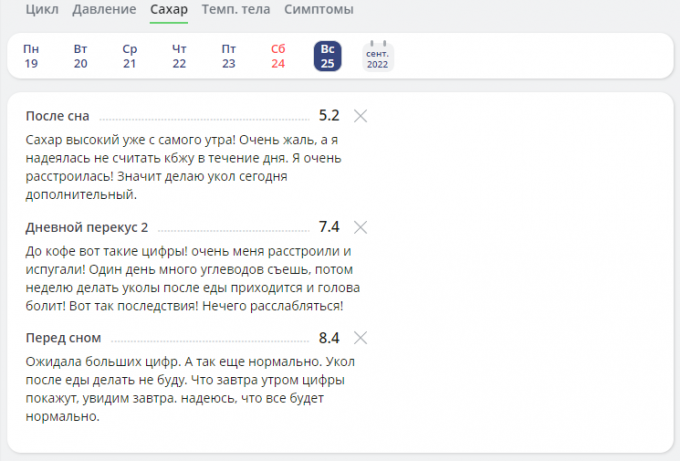Remove the Дневной перекус 2 entry
680x461 pixels.
[x=361, y=227]
